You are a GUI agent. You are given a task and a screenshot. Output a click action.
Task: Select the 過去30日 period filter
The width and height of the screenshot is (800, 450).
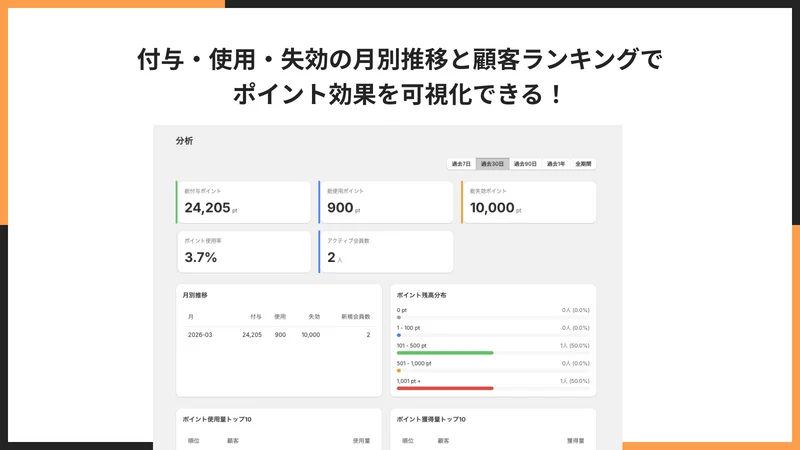492,164
